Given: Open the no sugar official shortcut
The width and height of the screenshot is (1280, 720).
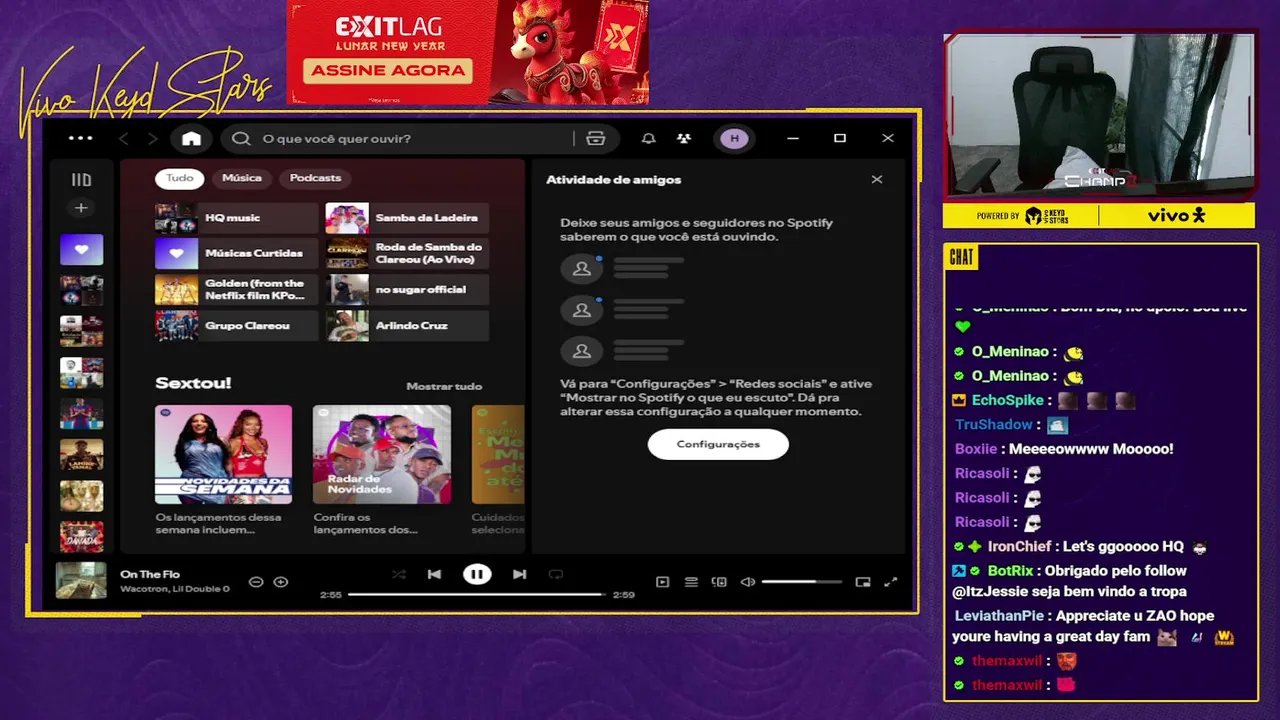Looking at the screenshot, I should pyautogui.click(x=407, y=290).
